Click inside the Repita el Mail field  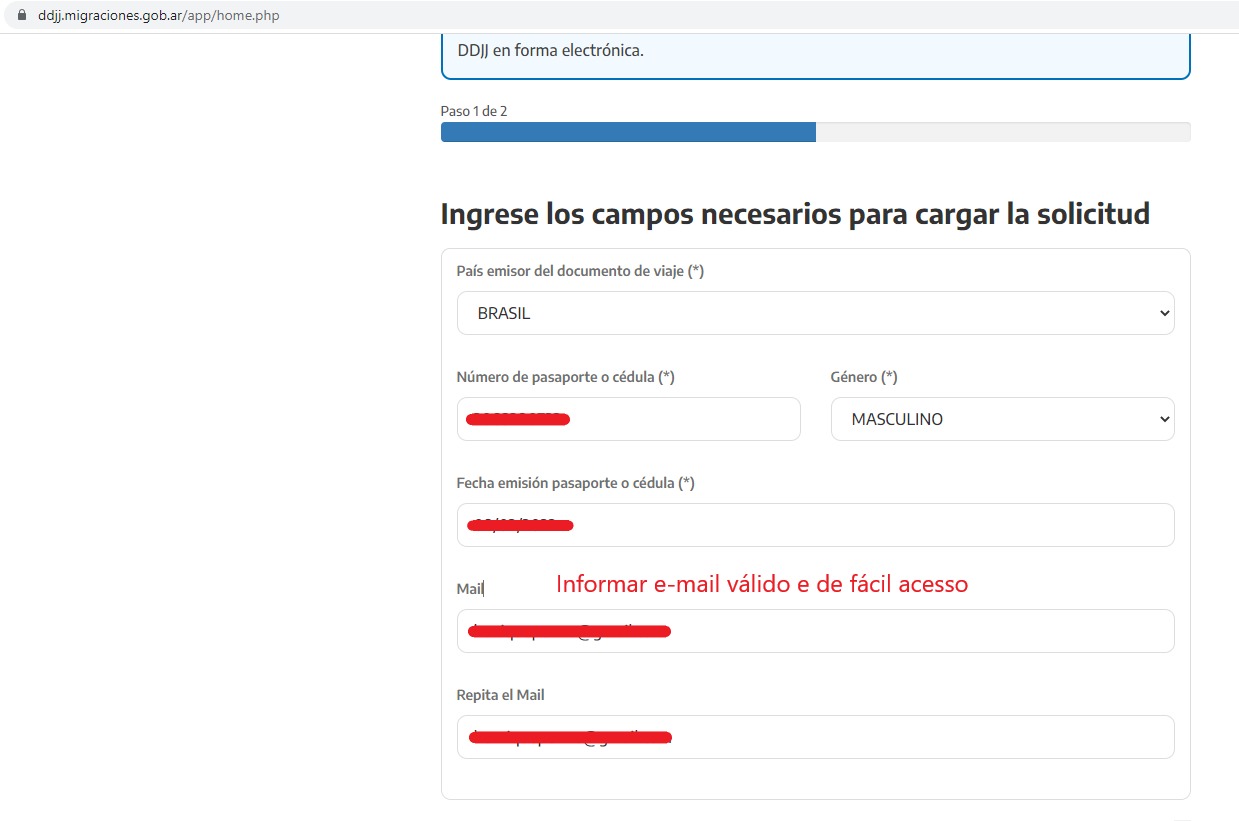point(815,737)
